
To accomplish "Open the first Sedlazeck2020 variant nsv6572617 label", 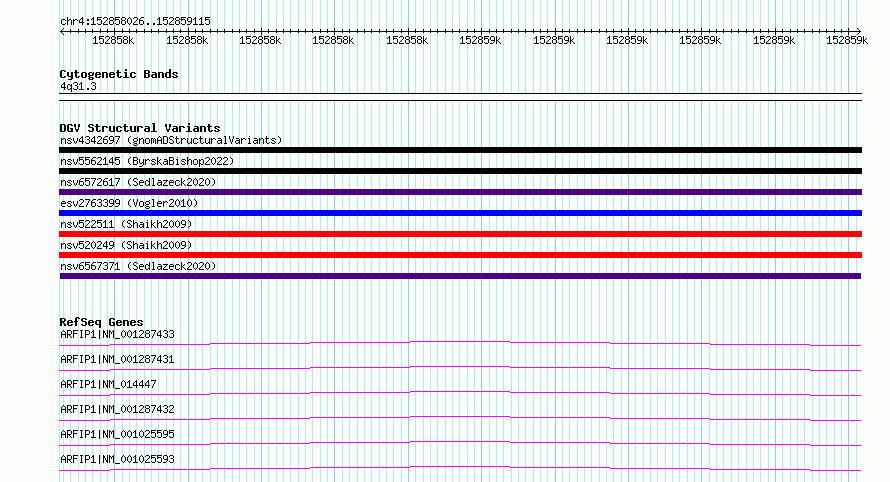I will (138, 182).
